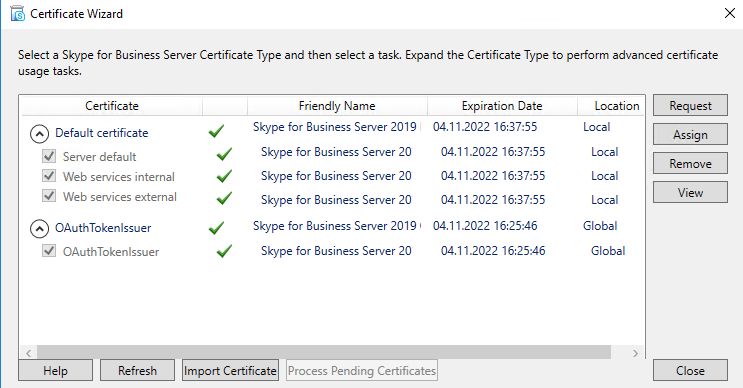Open the Help button
The image size is (743, 388).
pos(55,370)
